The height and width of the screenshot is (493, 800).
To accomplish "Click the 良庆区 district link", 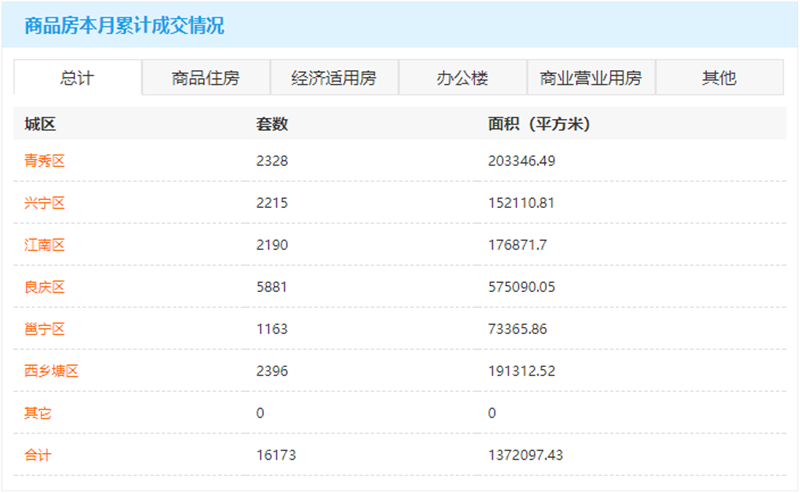I will 45,287.
